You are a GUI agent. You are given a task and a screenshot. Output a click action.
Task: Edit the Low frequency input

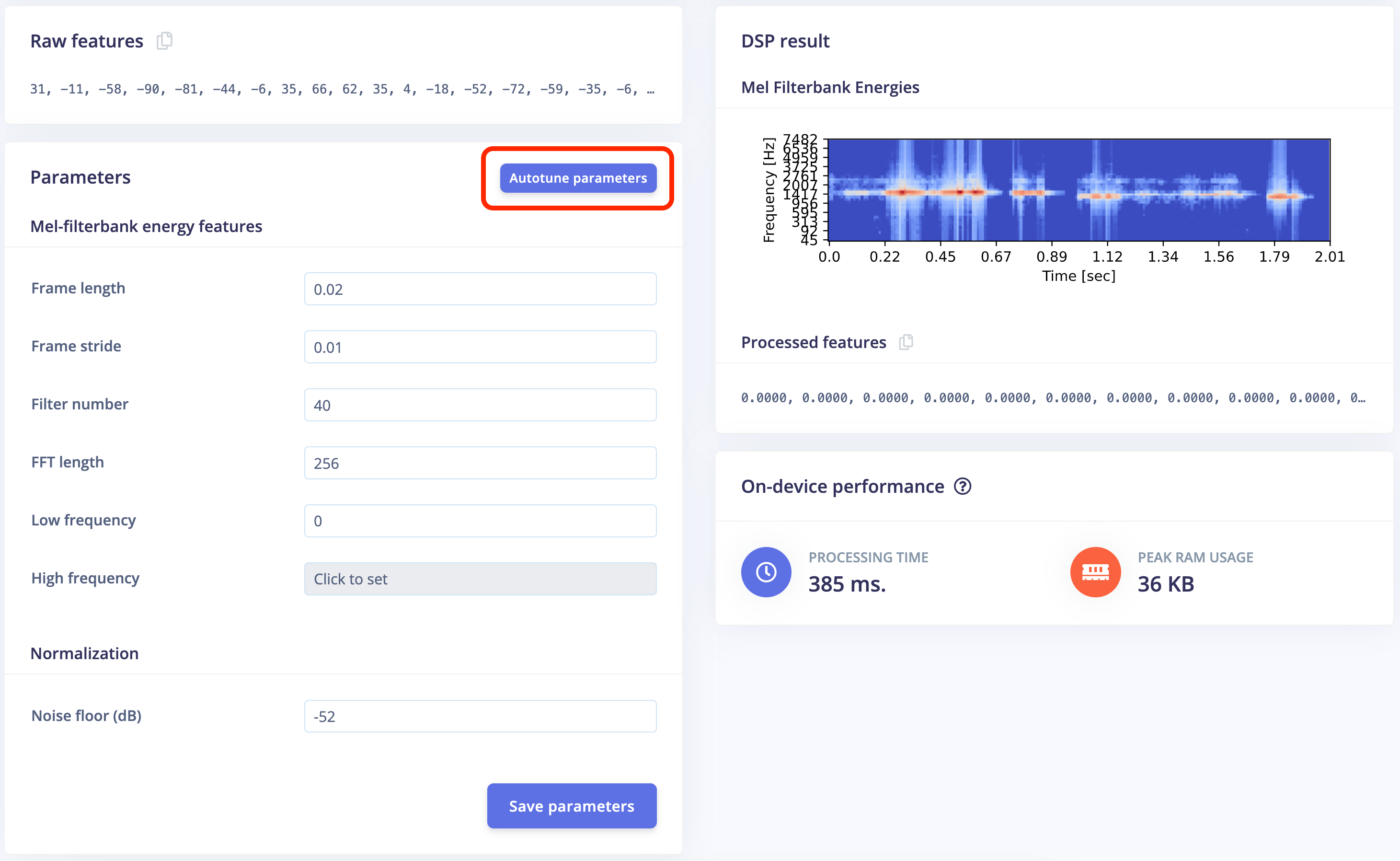click(x=480, y=521)
